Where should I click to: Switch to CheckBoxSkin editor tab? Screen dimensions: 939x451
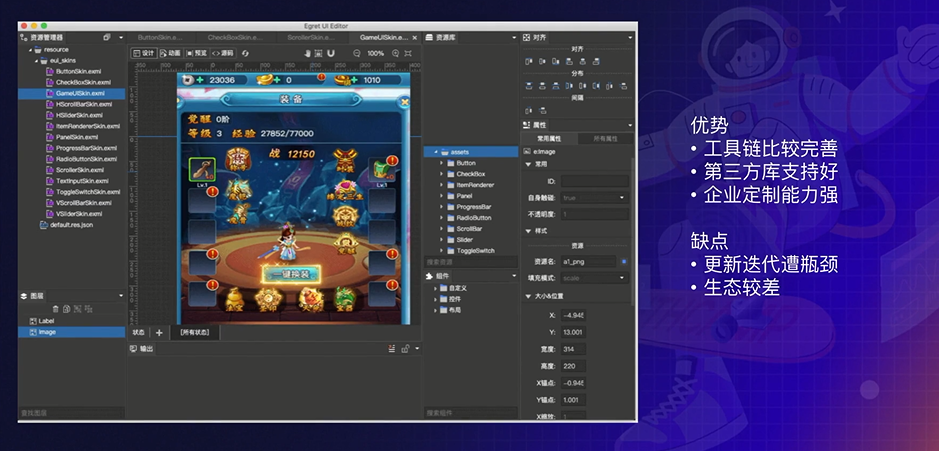(x=235, y=37)
